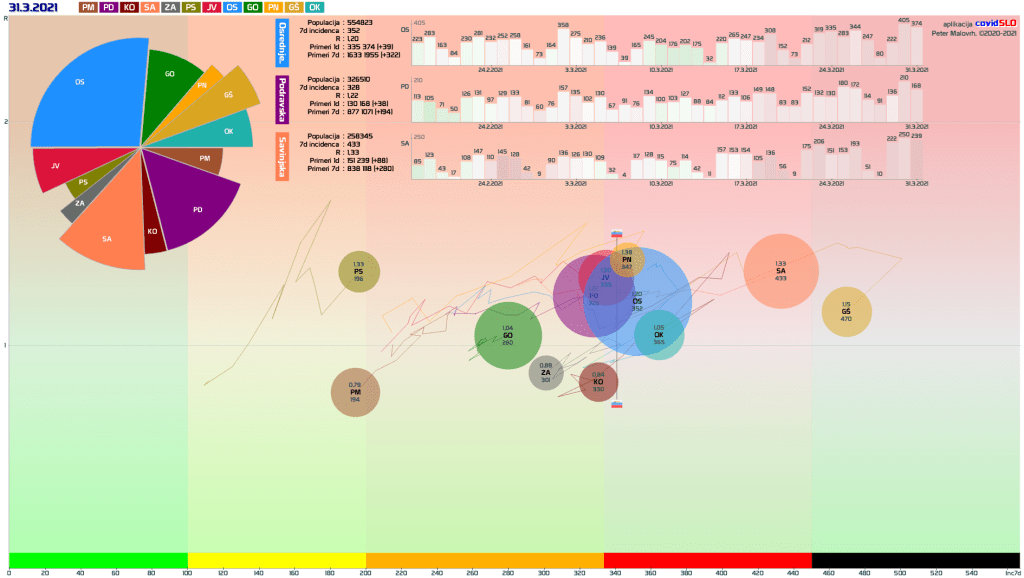Click the gray ZA bubble
This screenshot has width=1024, height=578.
tap(545, 373)
